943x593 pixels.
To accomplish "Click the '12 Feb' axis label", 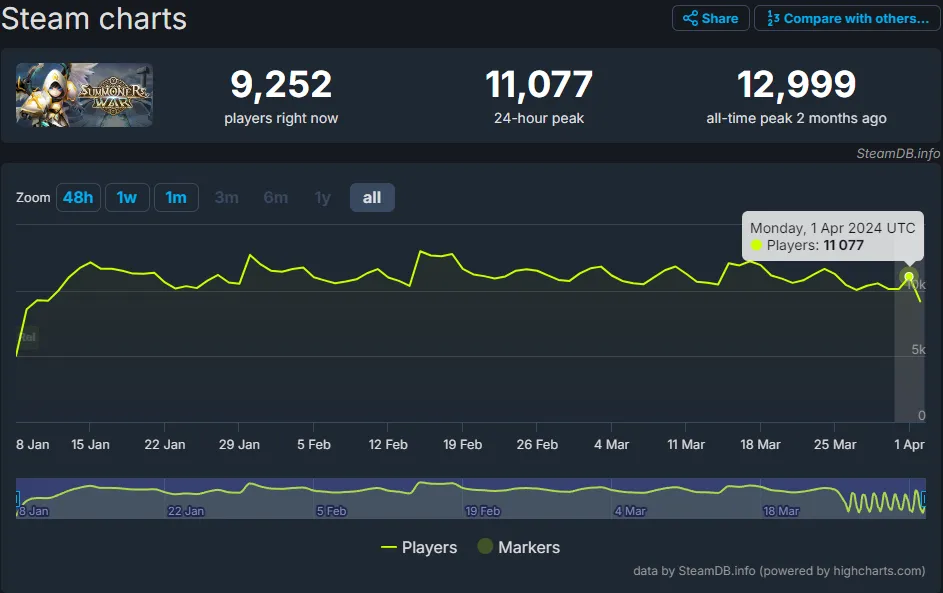I will click(x=388, y=444).
